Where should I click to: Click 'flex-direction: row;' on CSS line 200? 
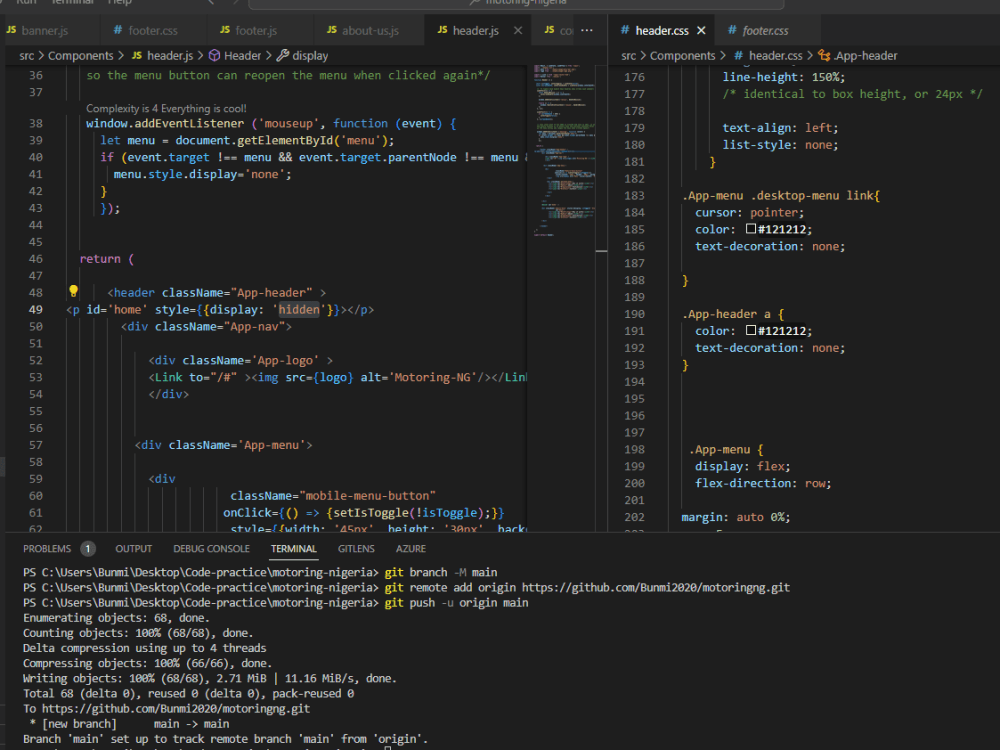coord(763,483)
